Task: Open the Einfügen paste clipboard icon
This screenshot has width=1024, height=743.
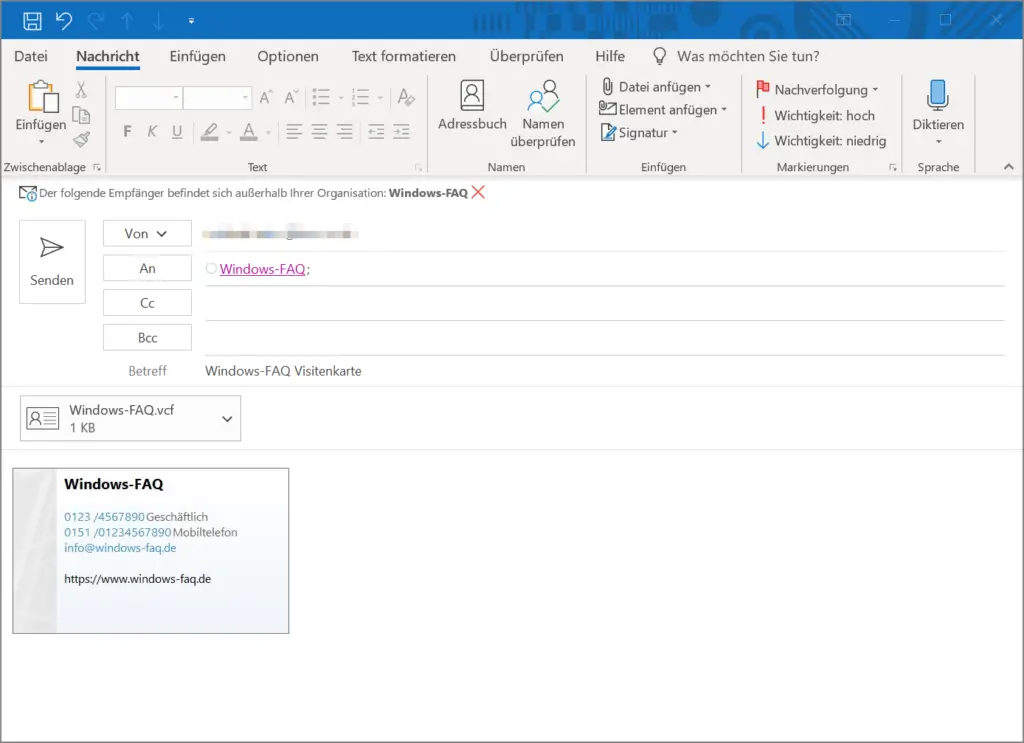Action: [42, 97]
